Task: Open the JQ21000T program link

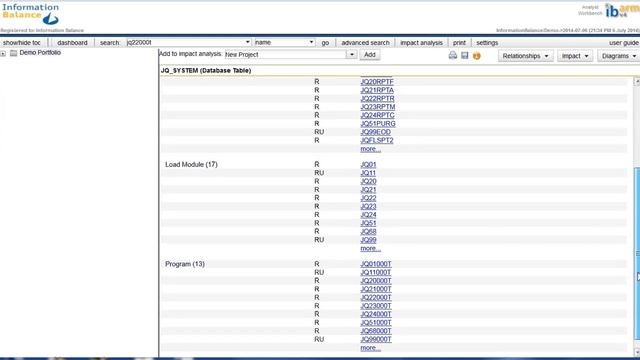Action: (376, 289)
